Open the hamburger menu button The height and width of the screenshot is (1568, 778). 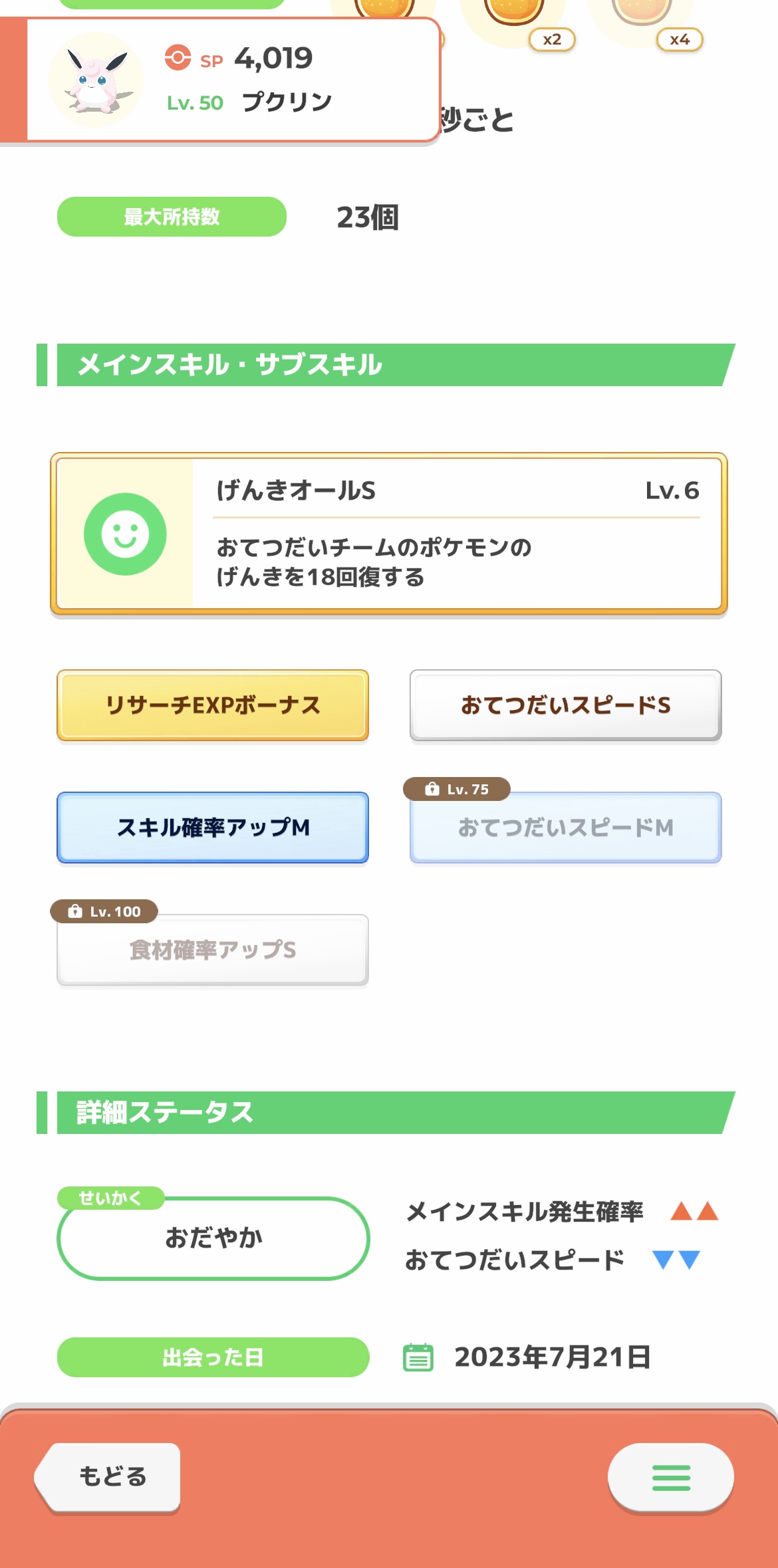coord(670,1477)
